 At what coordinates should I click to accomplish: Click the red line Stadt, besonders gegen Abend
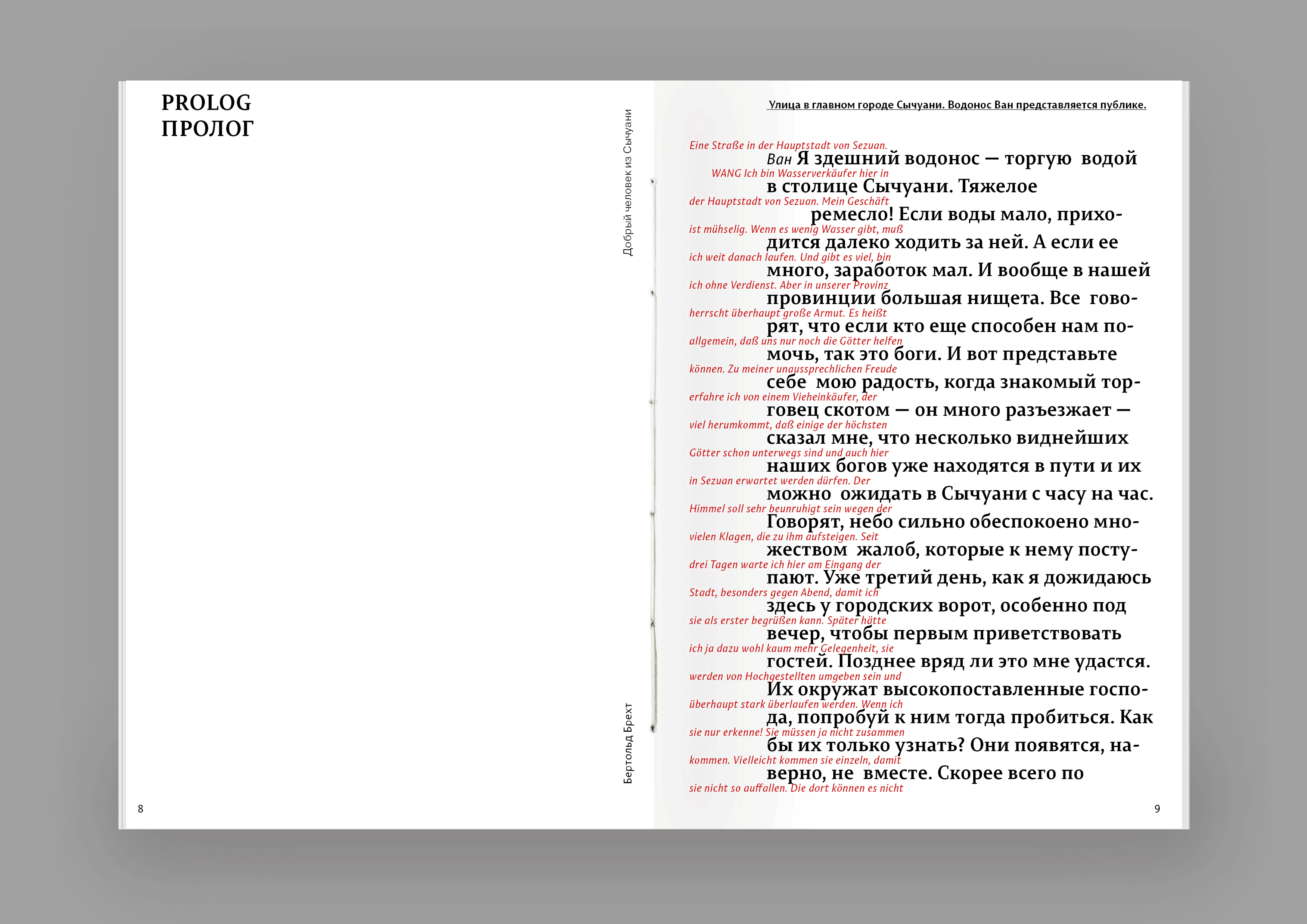click(x=783, y=593)
